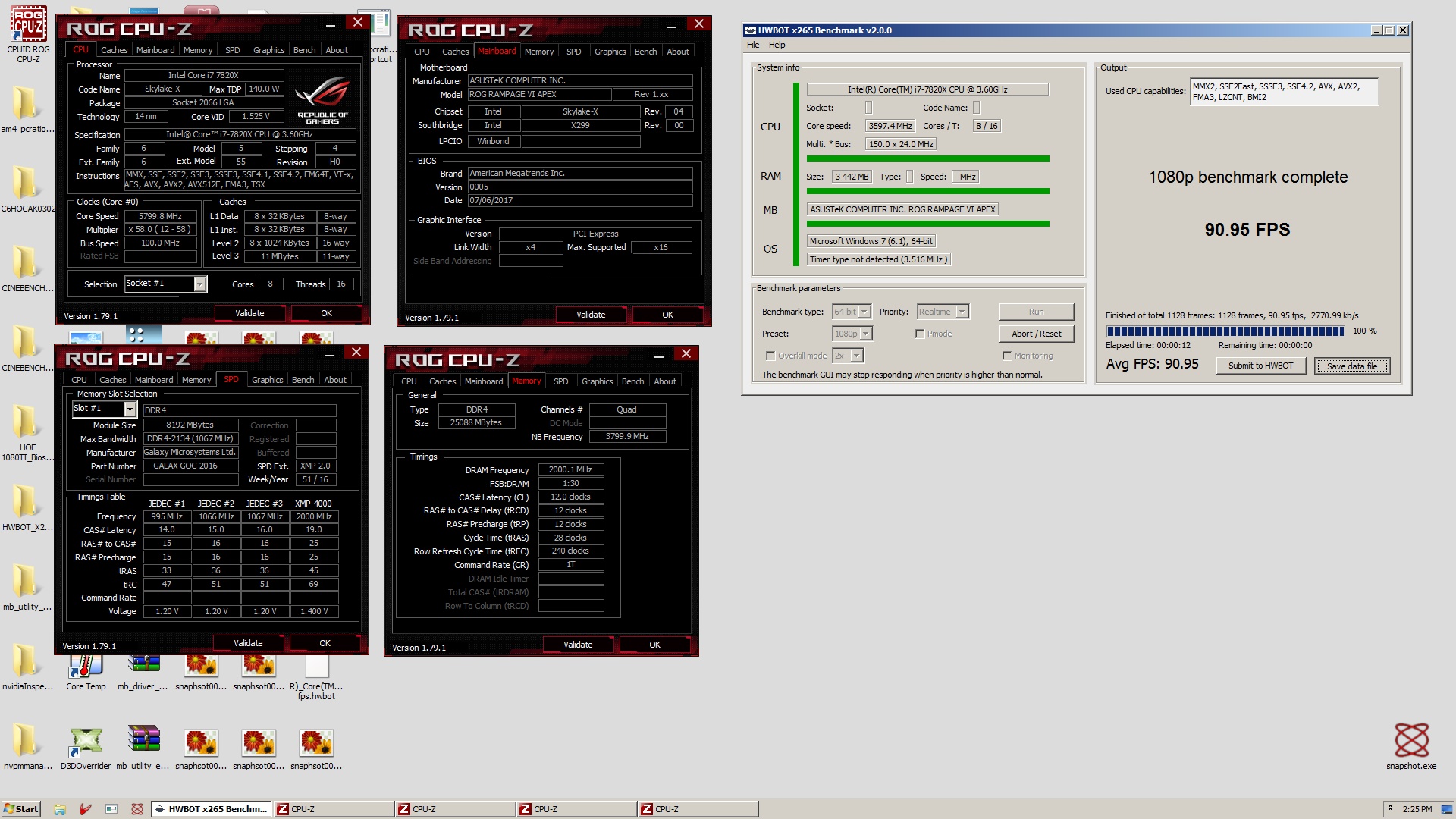Click the system clock showing 2:25 PM
This screenshot has height=819, width=1456.
[1417, 809]
